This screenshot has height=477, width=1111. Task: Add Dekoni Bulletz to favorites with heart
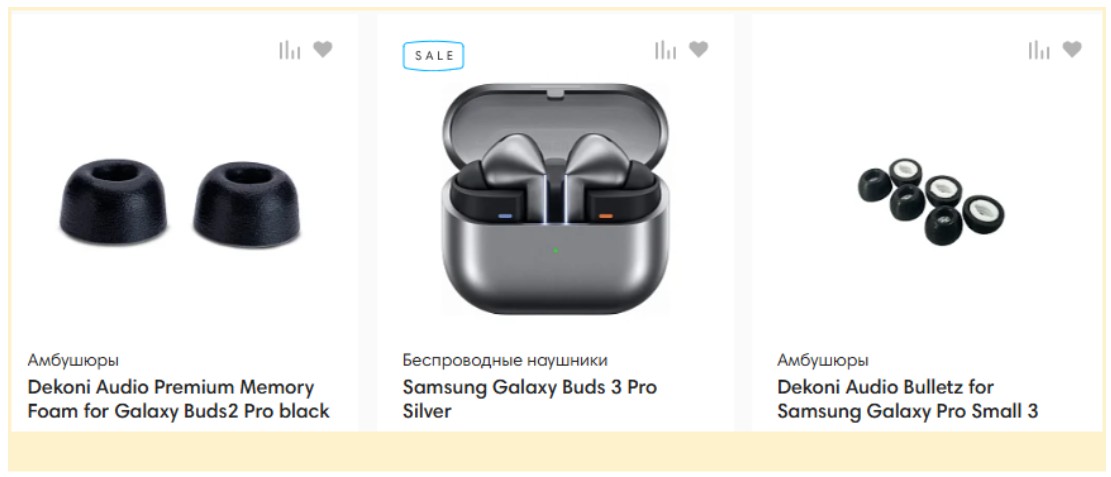1072,49
